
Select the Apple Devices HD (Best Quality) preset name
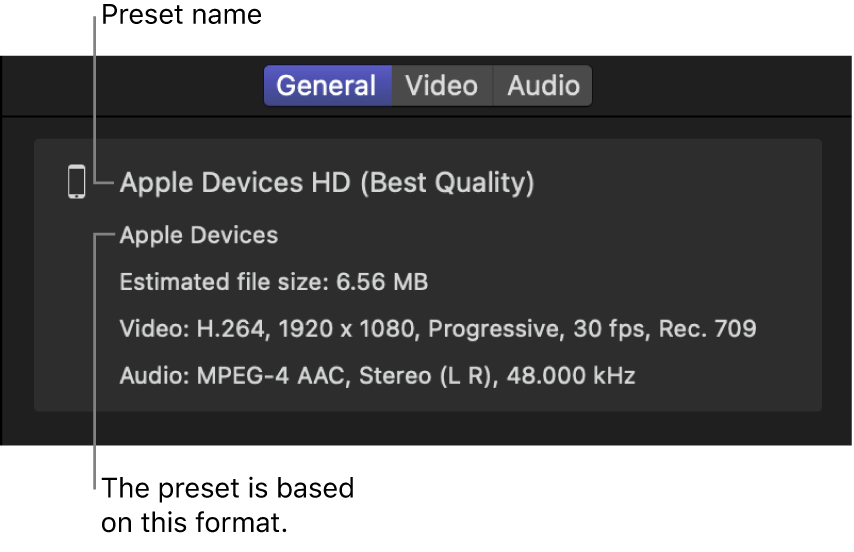pos(327,183)
